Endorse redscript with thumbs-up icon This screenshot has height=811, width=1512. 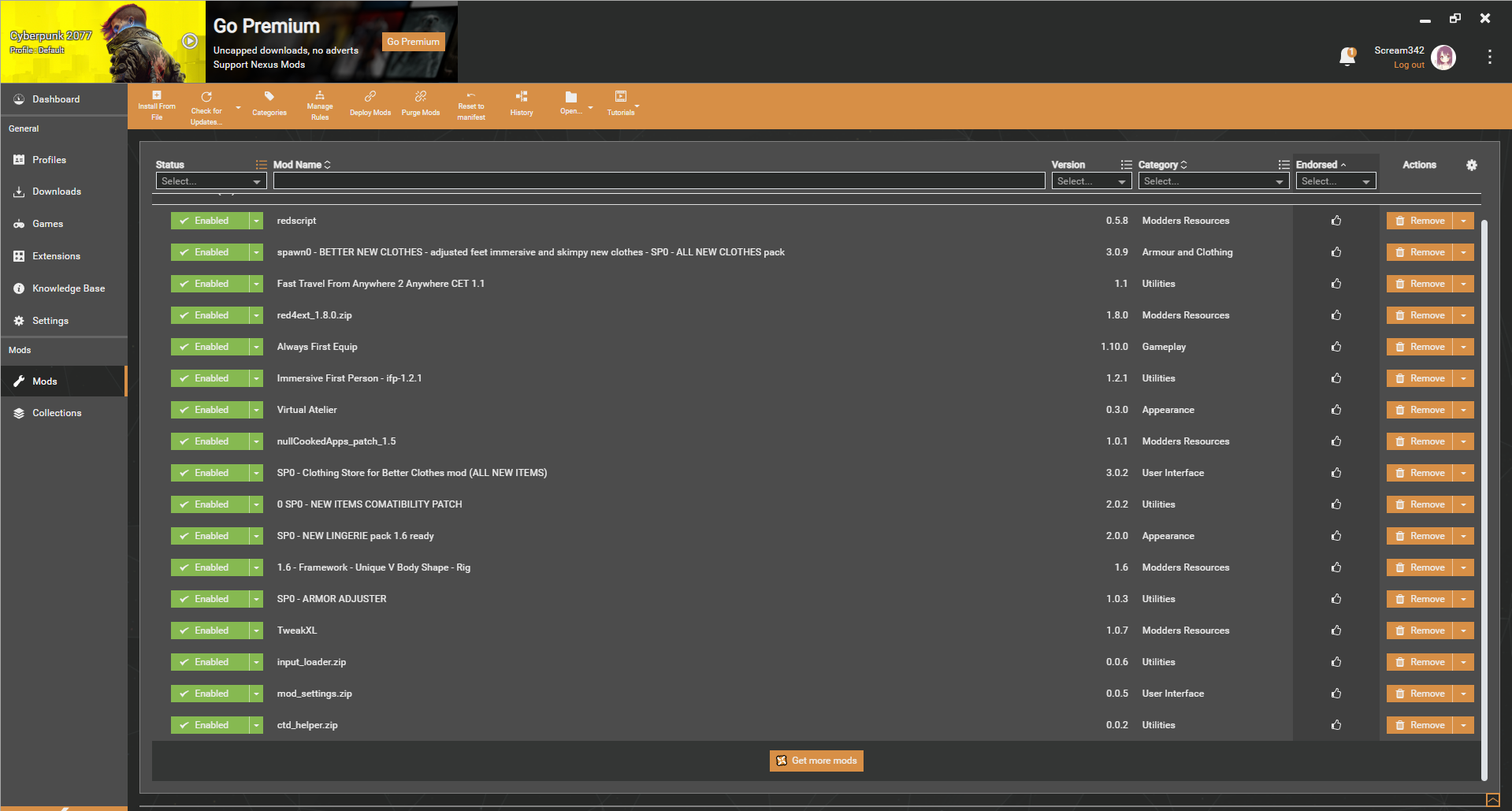(1336, 221)
